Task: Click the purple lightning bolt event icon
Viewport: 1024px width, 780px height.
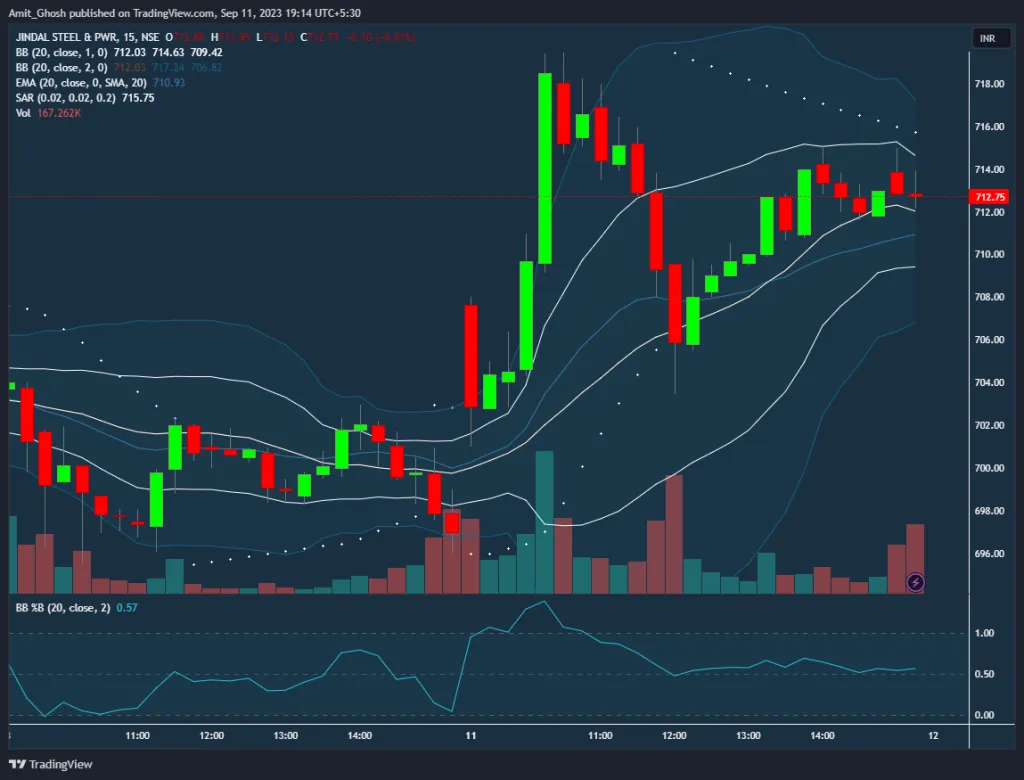Action: (915, 581)
